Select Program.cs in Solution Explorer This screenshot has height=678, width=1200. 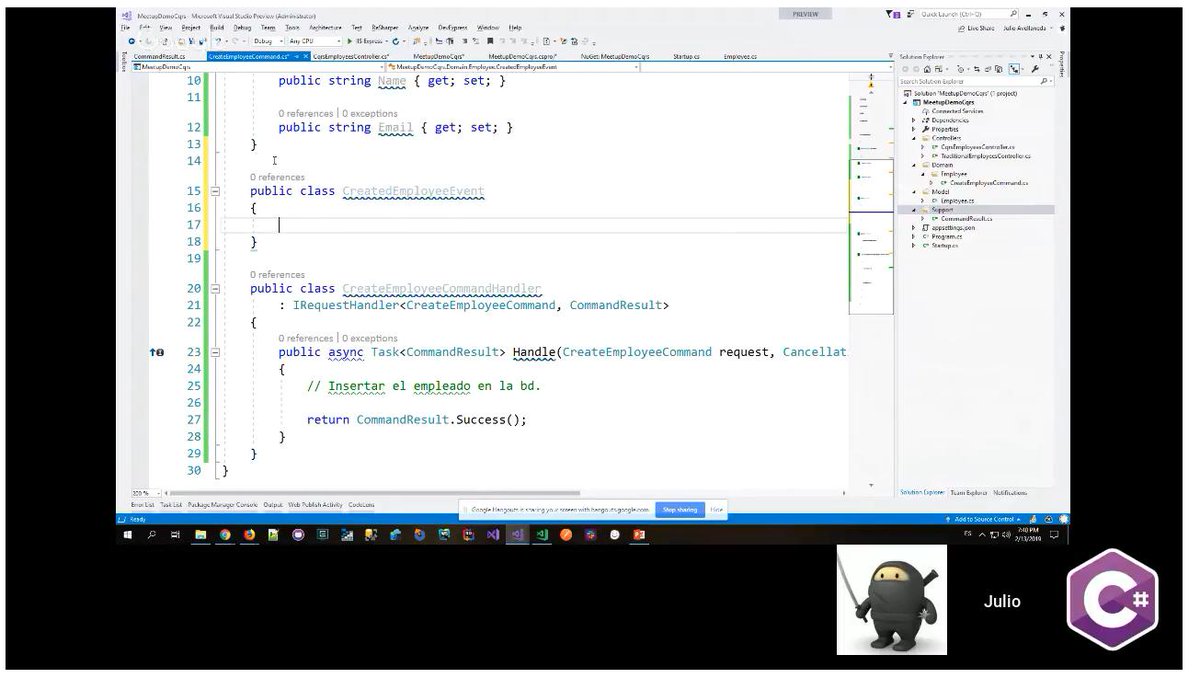946,237
